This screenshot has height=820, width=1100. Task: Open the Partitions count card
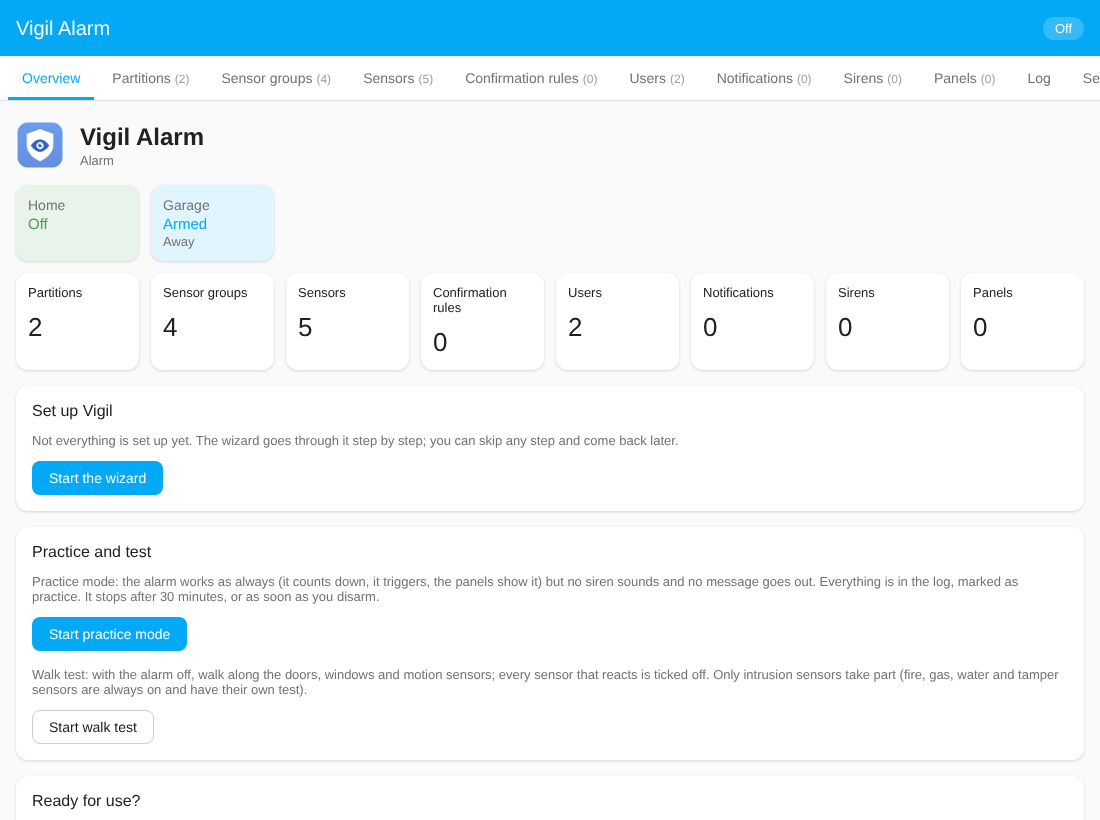coord(78,321)
